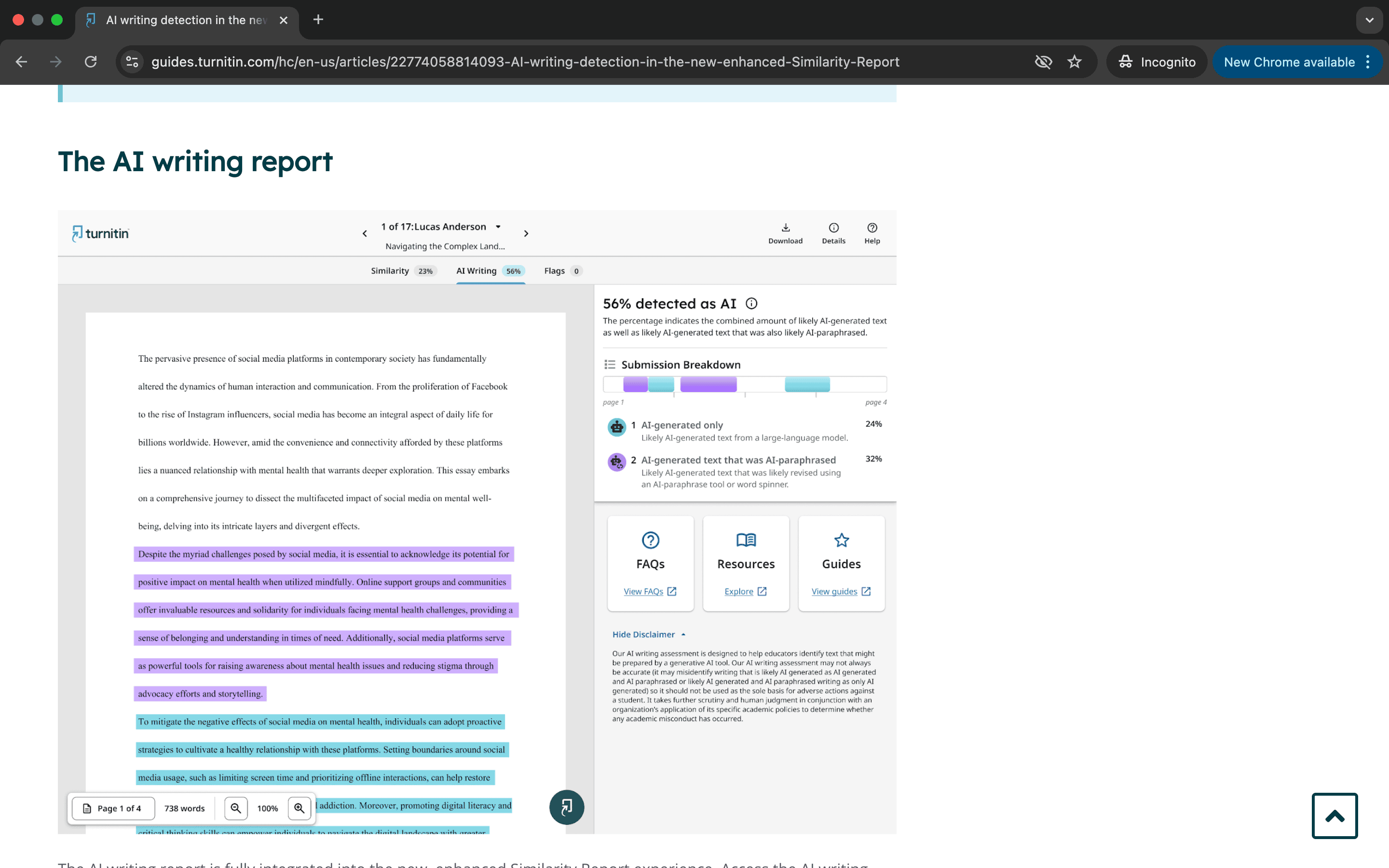Image resolution: width=1389 pixels, height=868 pixels.
Task: Open the Lucas Anderson submission dropdown
Action: pos(498,227)
